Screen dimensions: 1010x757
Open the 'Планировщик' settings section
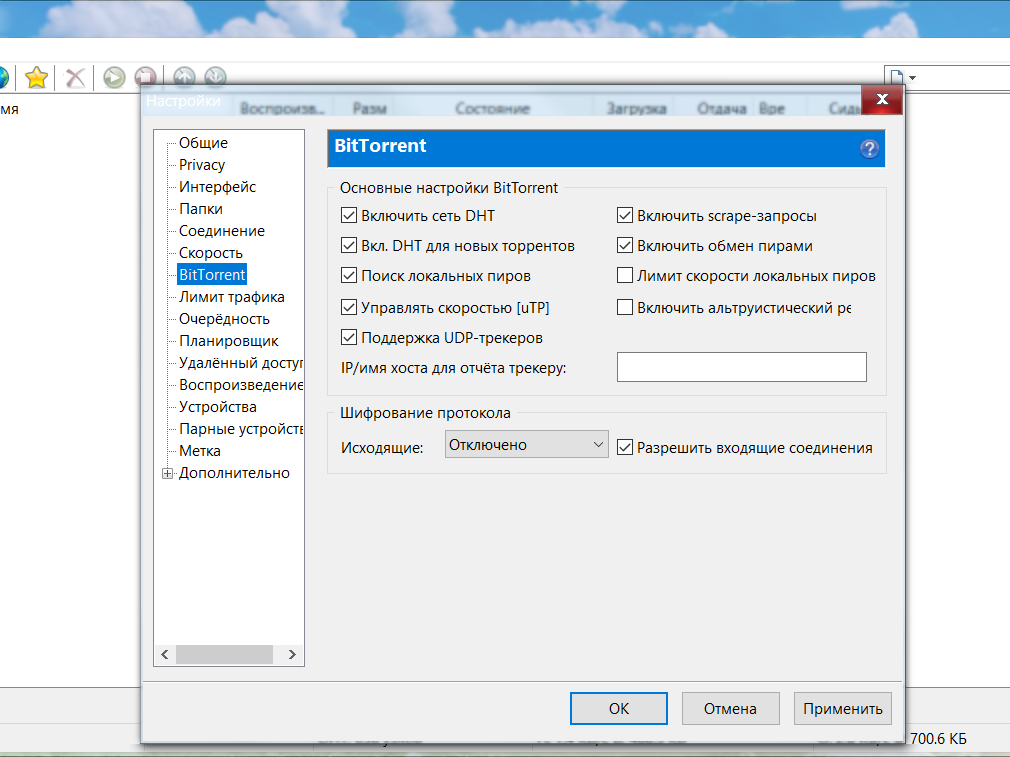tap(229, 341)
